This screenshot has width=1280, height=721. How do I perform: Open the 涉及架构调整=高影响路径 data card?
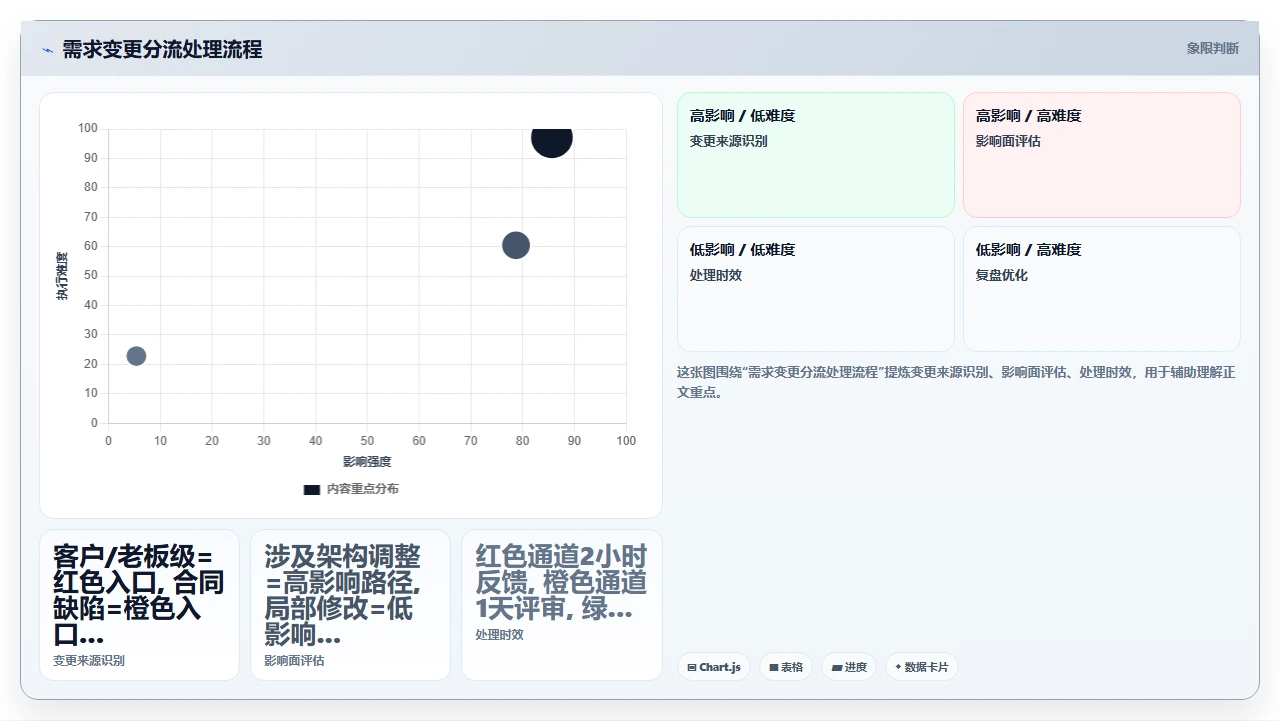(350, 605)
